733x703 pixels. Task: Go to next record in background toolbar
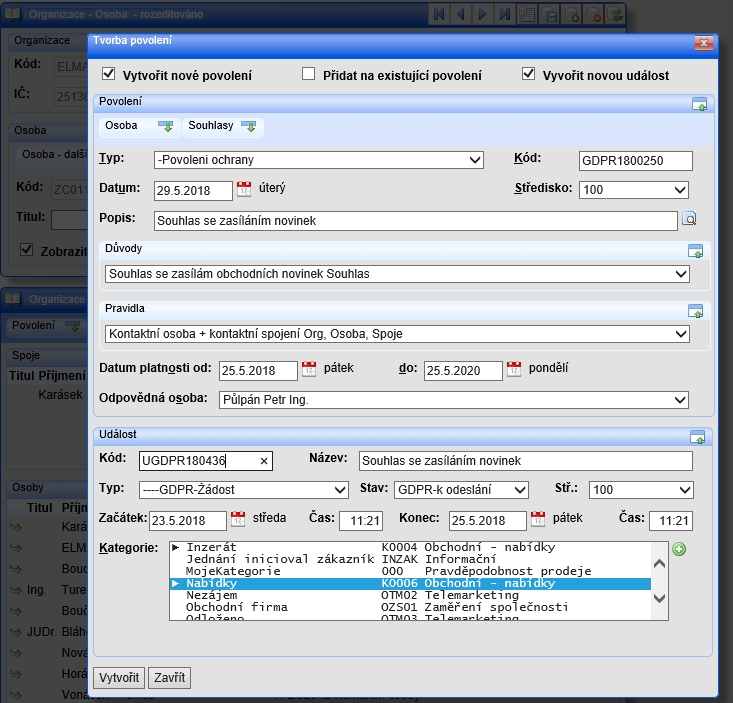point(482,14)
